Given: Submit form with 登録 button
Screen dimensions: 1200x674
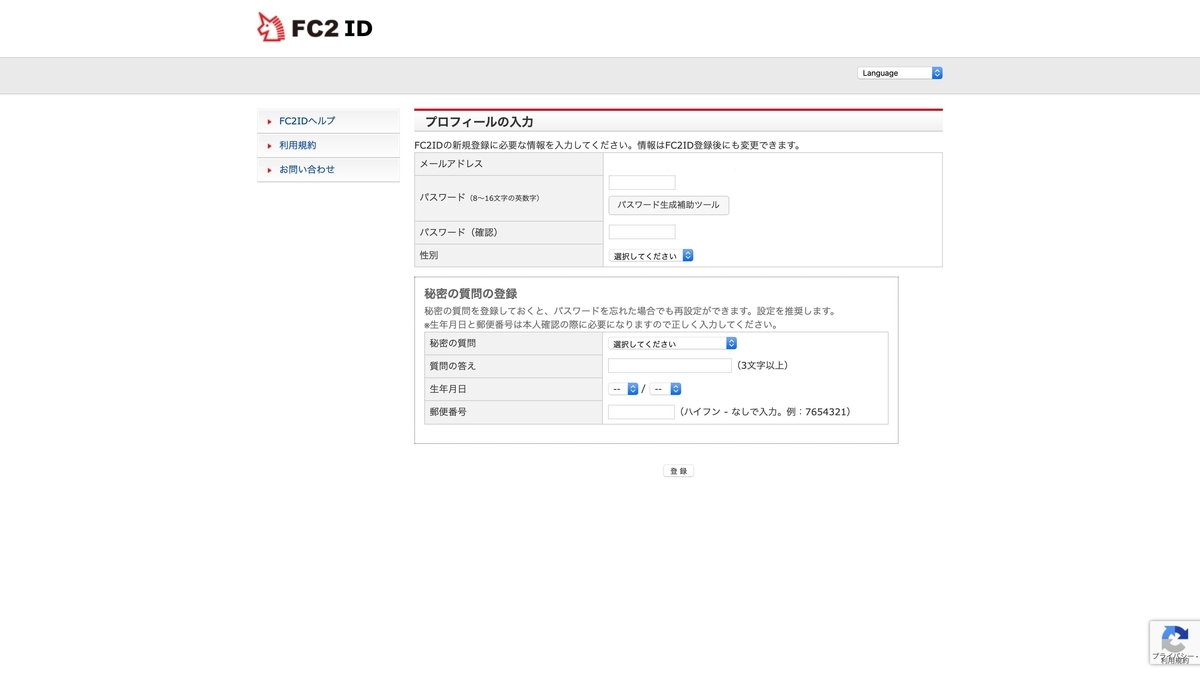Looking at the screenshot, I should pyautogui.click(x=678, y=471).
